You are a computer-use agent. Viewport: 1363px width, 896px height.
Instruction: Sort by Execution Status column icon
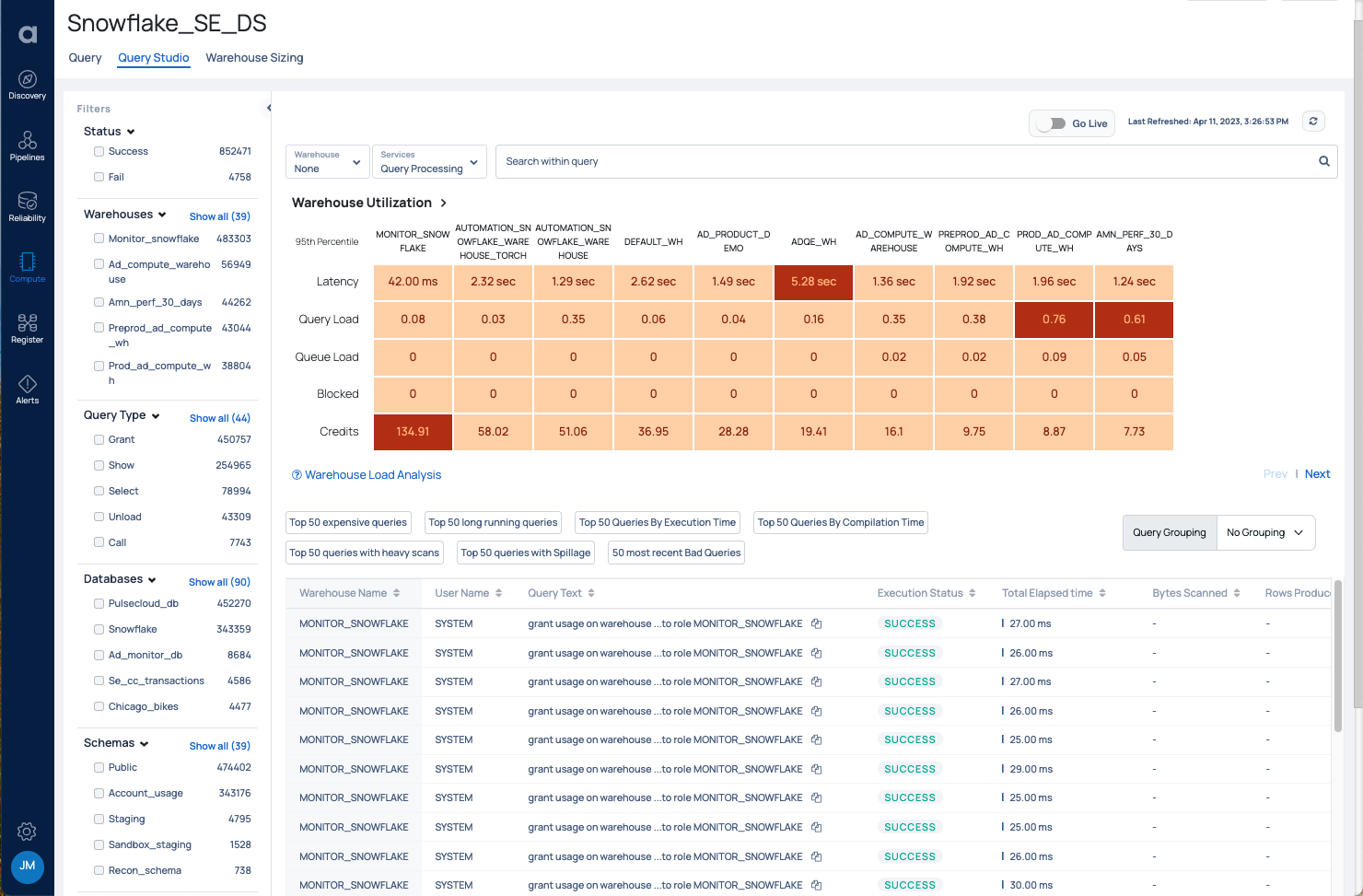tap(972, 593)
